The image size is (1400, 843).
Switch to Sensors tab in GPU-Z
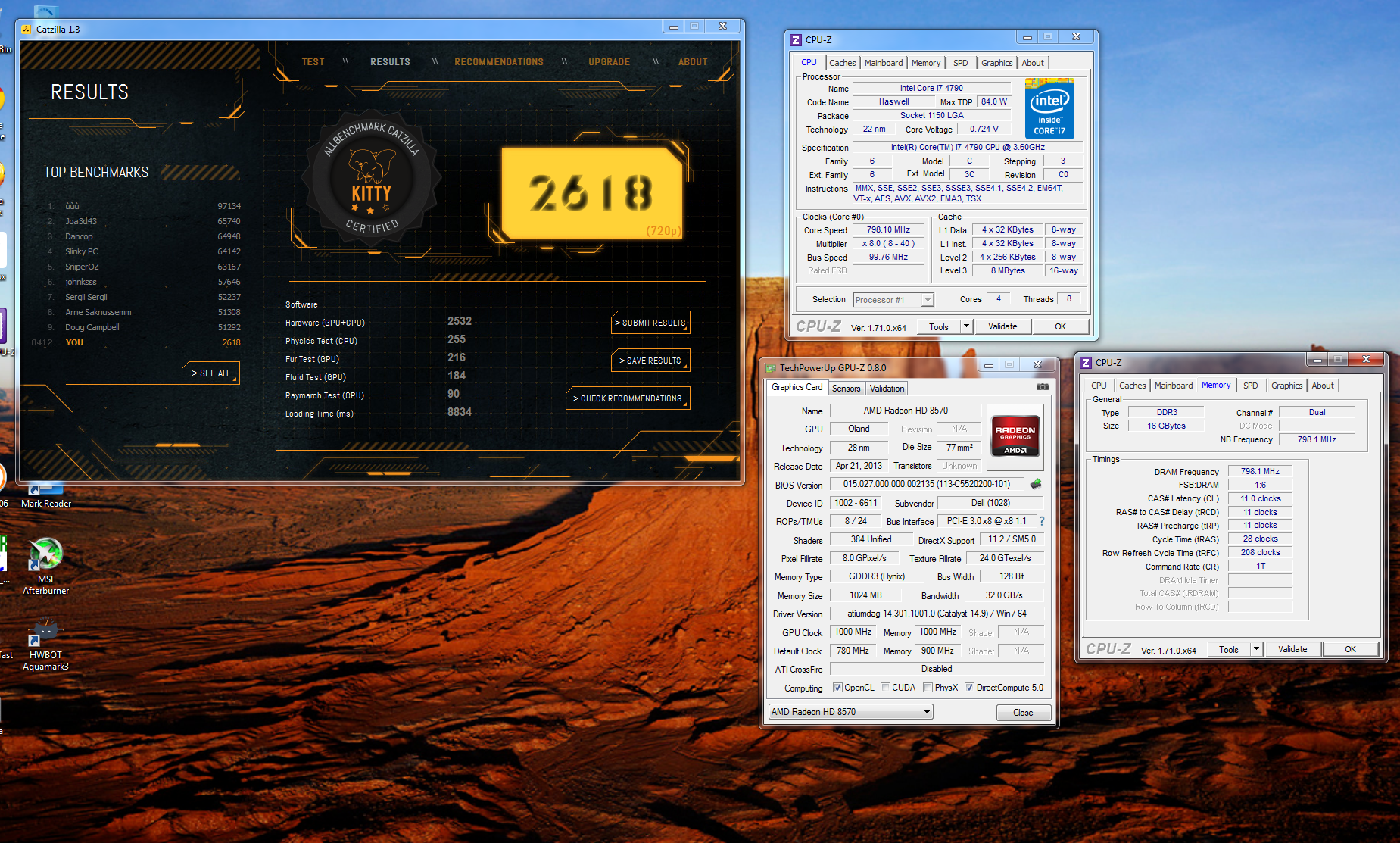click(x=846, y=389)
